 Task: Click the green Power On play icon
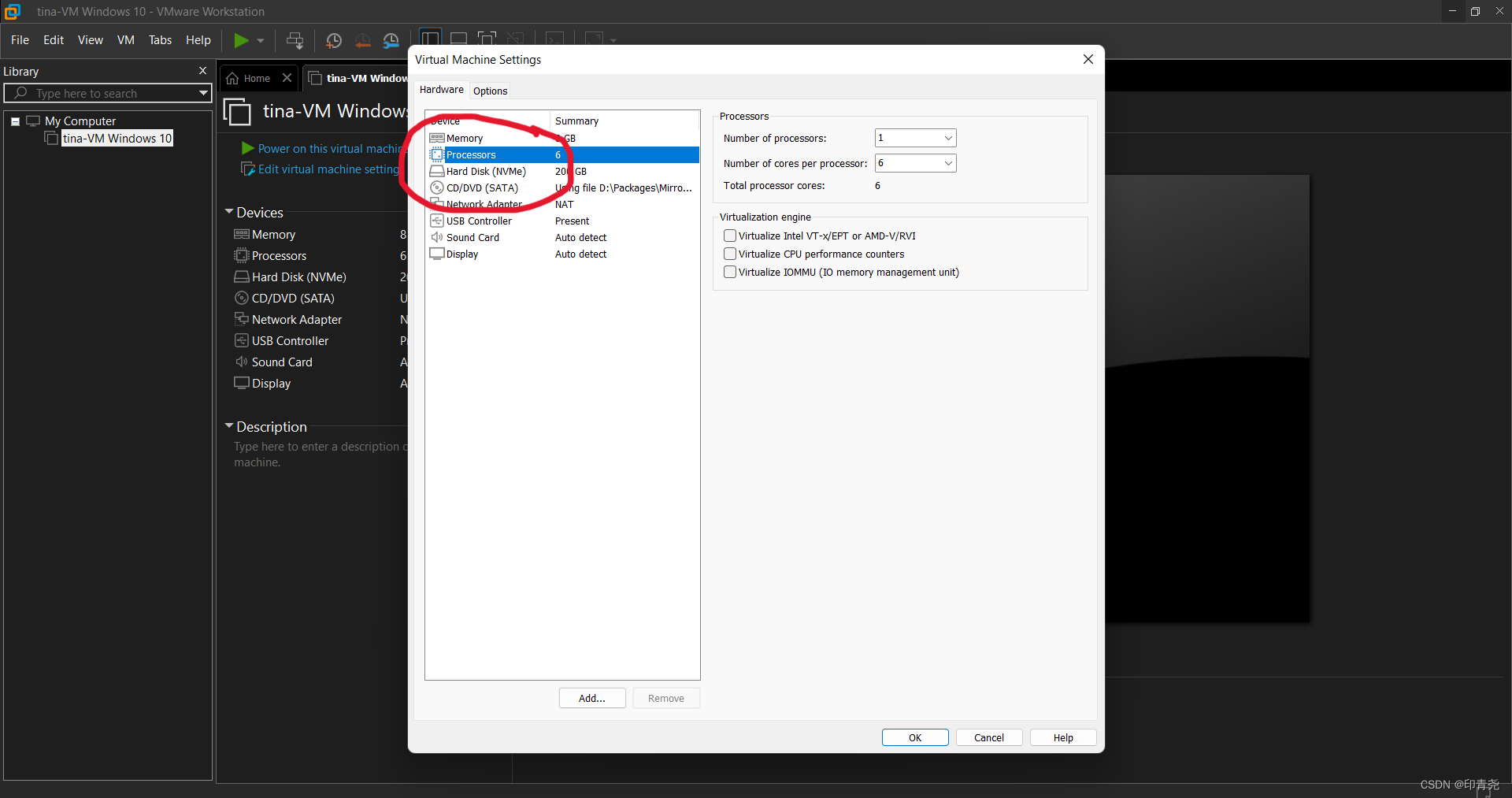241,39
